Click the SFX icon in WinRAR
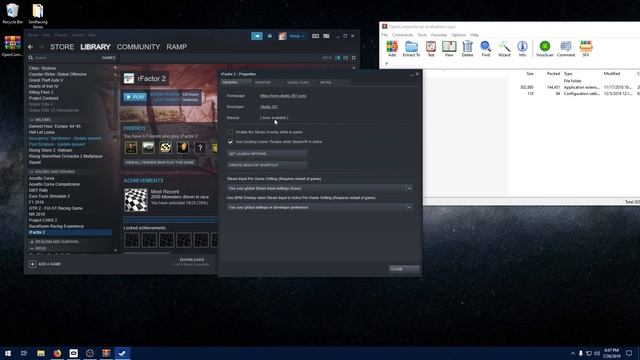Screen dimensions: 640x360 586,48
